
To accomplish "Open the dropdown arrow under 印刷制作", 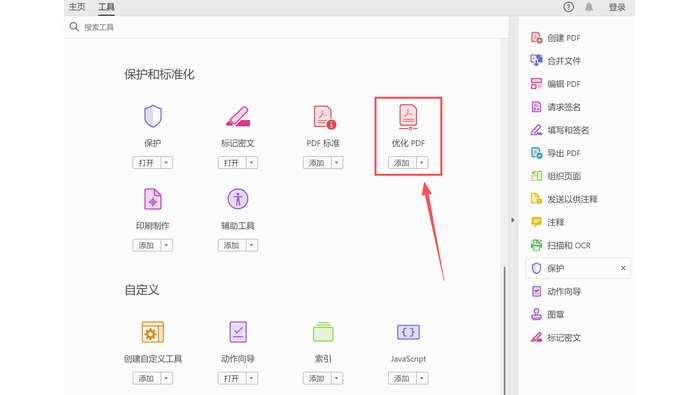I will point(166,245).
